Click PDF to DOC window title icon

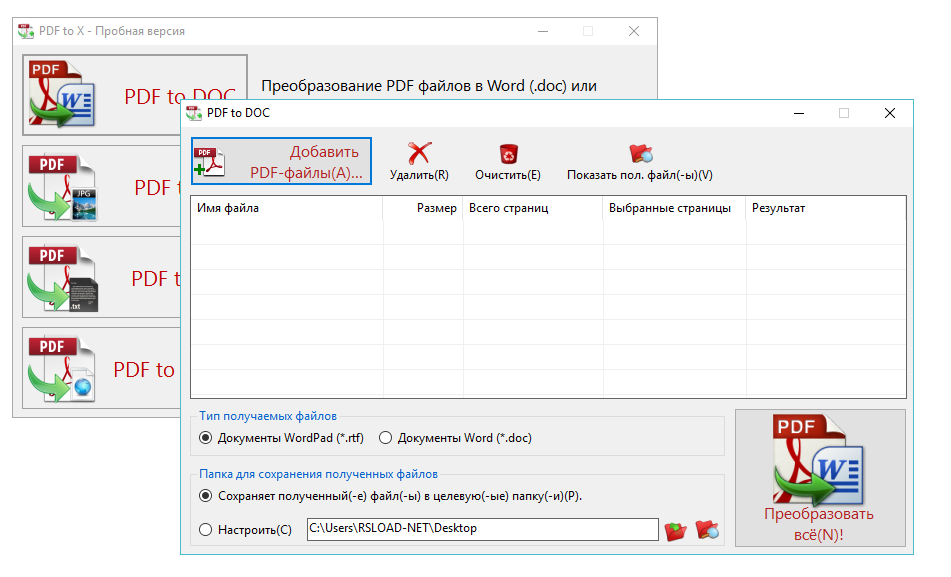coord(193,113)
